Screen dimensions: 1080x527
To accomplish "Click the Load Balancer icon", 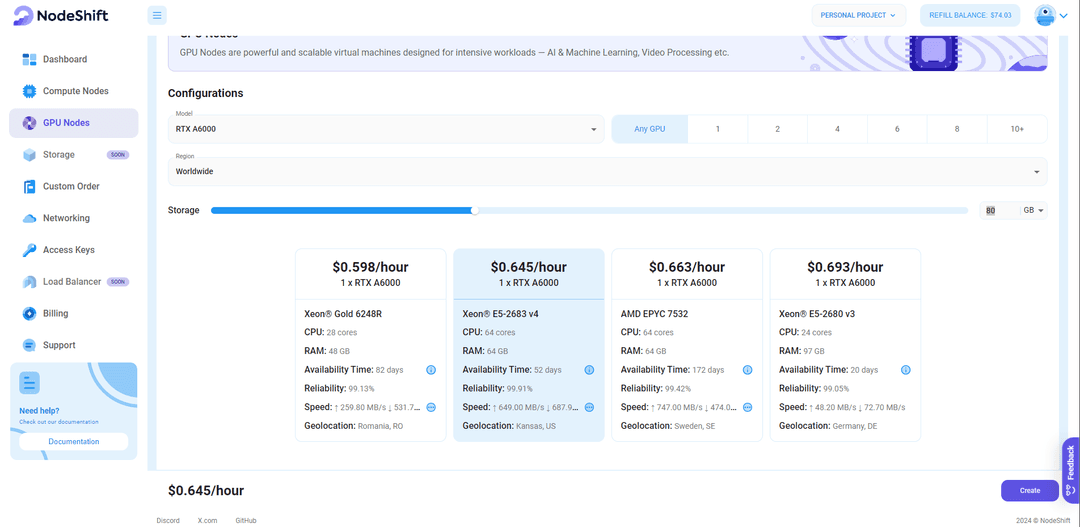I will click(x=29, y=282).
